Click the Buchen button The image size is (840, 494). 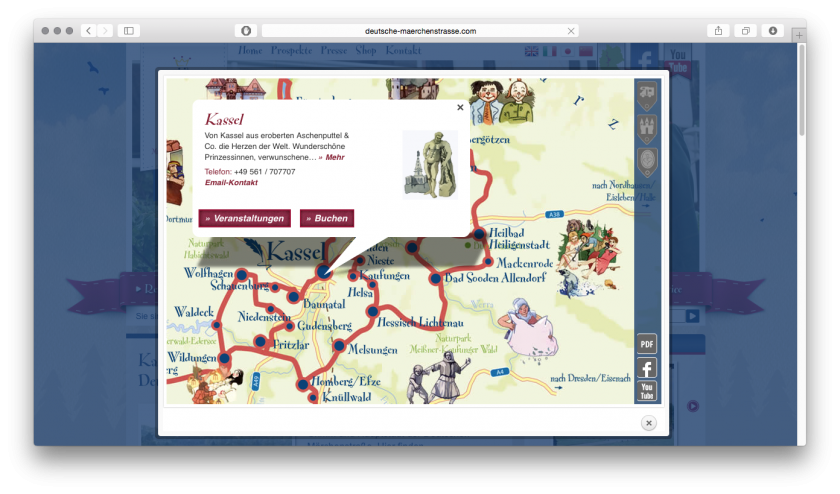pos(327,218)
